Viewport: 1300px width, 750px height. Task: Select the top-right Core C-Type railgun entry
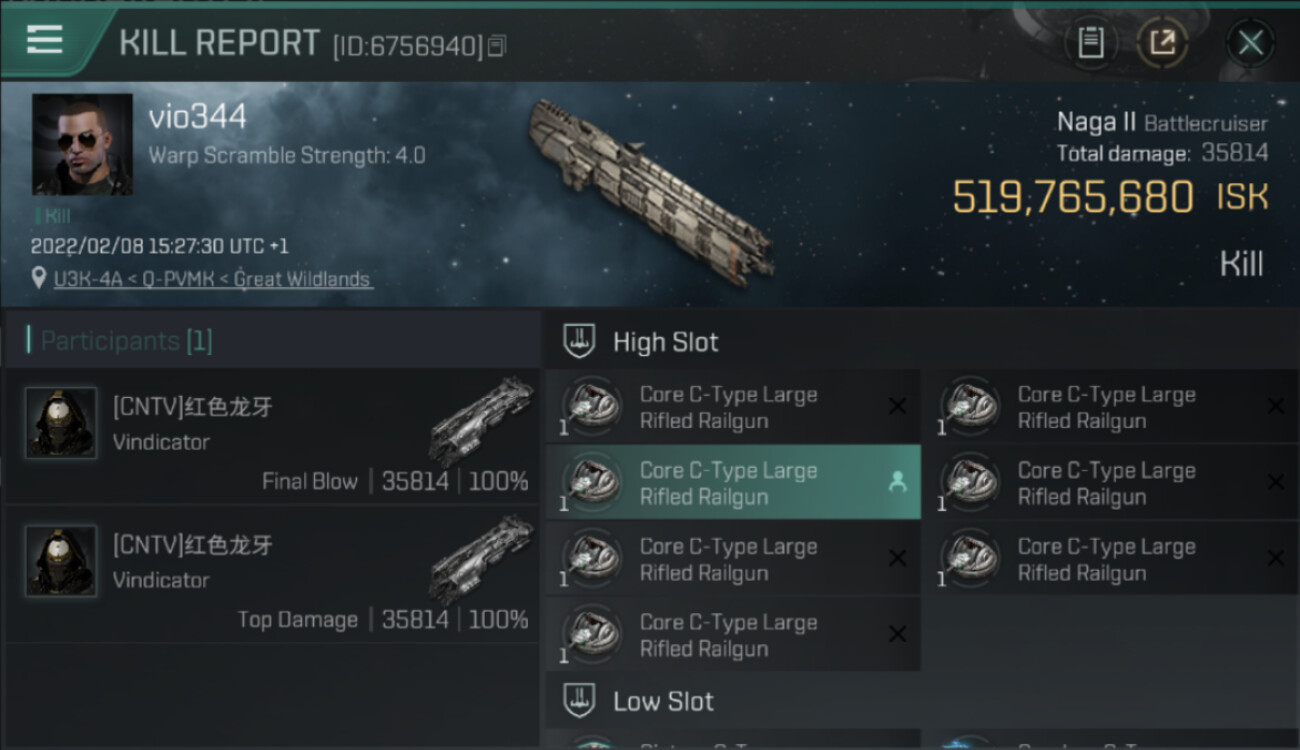point(1106,407)
